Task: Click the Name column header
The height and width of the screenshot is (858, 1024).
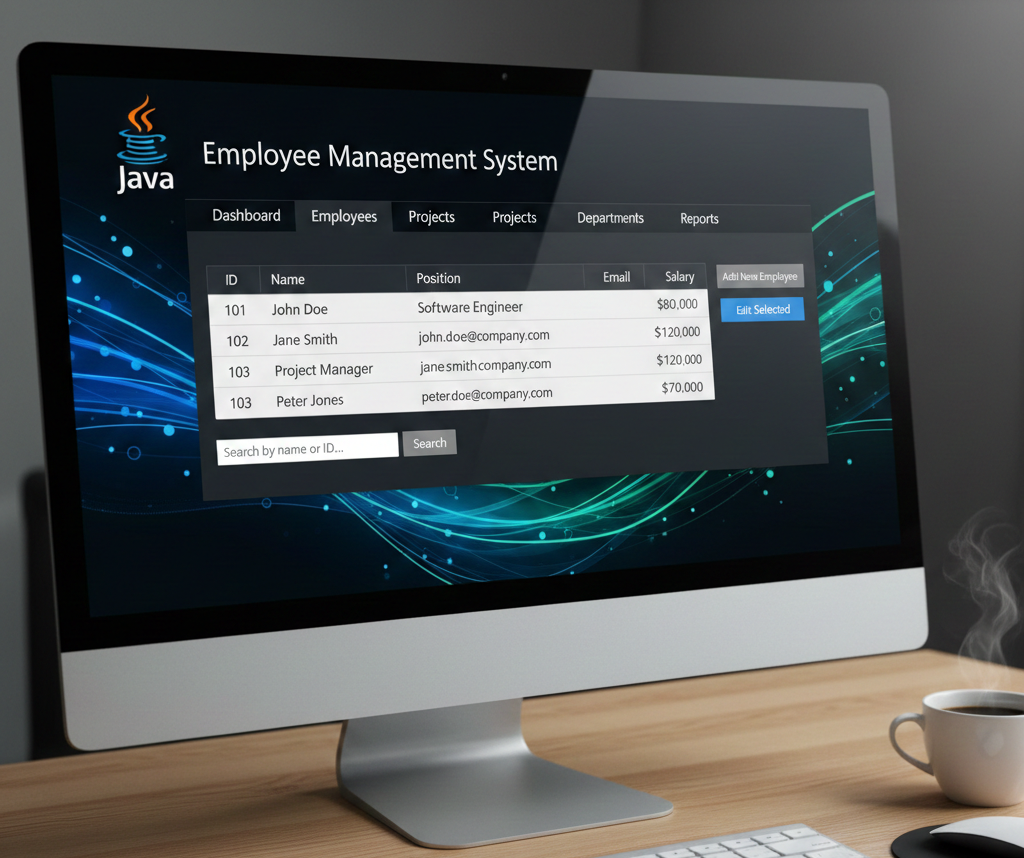Action: click(288, 279)
